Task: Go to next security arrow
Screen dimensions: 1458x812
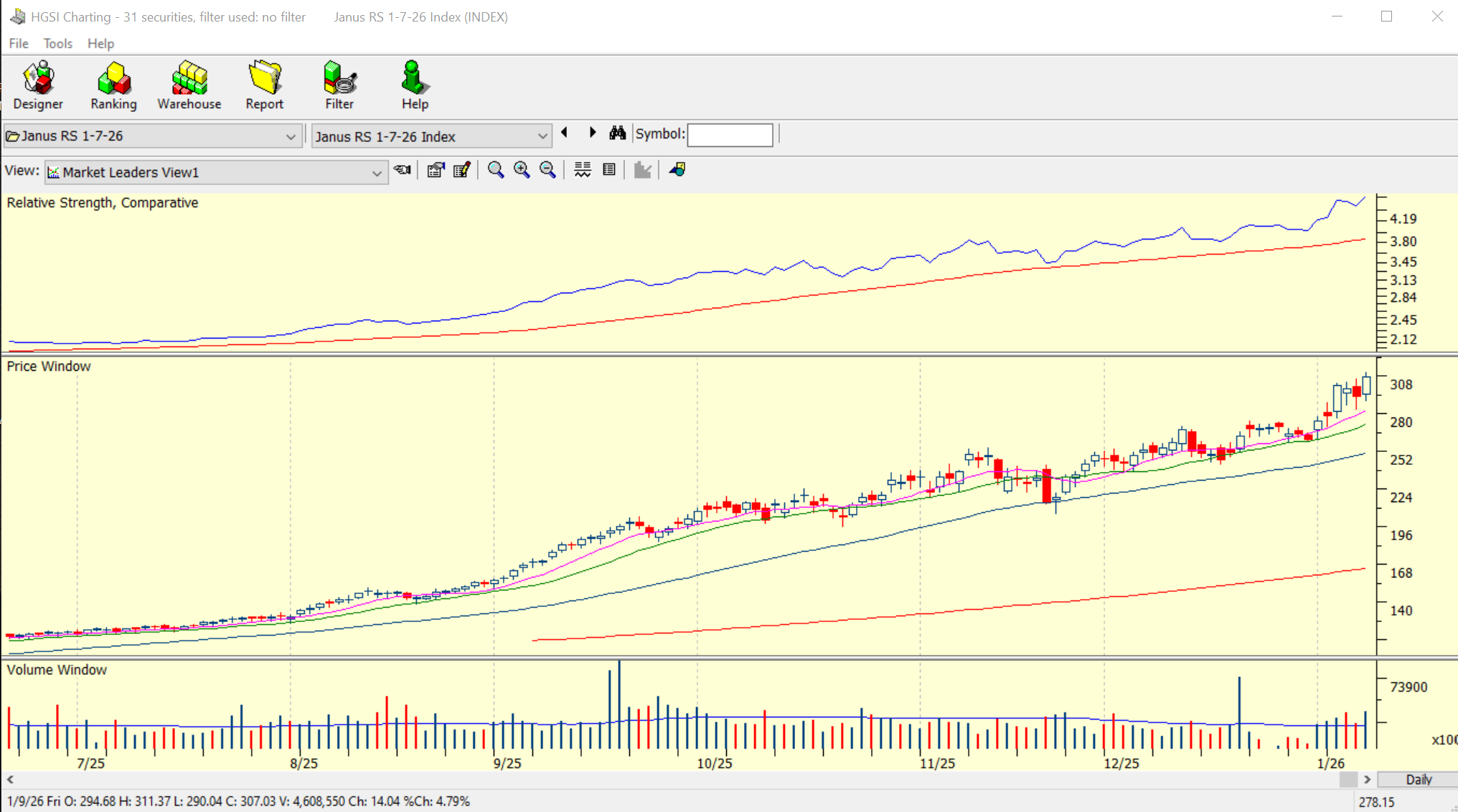Action: click(x=592, y=133)
